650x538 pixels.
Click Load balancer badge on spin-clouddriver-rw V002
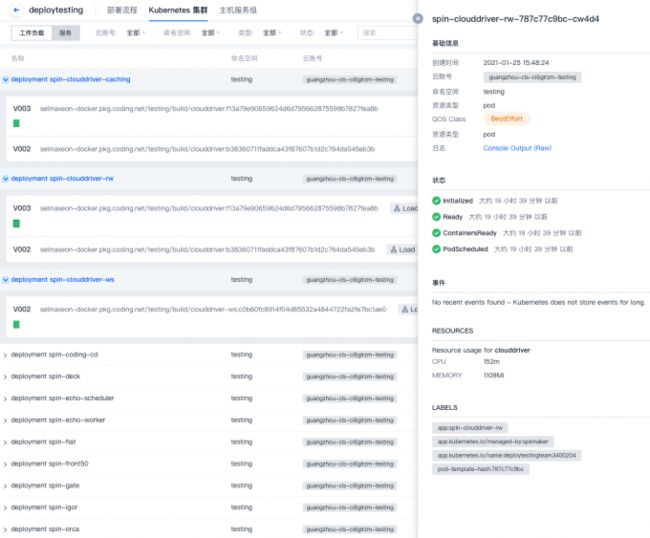click(402, 250)
